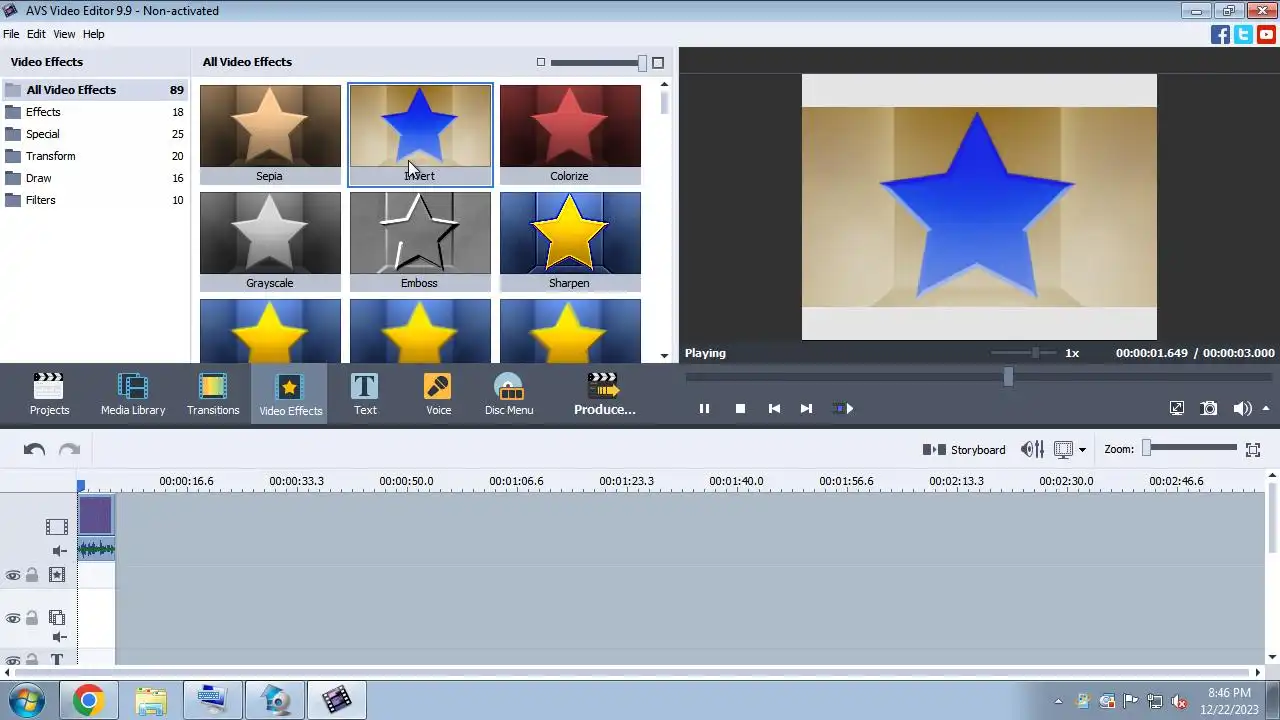Click the video overlay track icon
Image resolution: width=1280 pixels, height=720 pixels.
click(x=57, y=618)
